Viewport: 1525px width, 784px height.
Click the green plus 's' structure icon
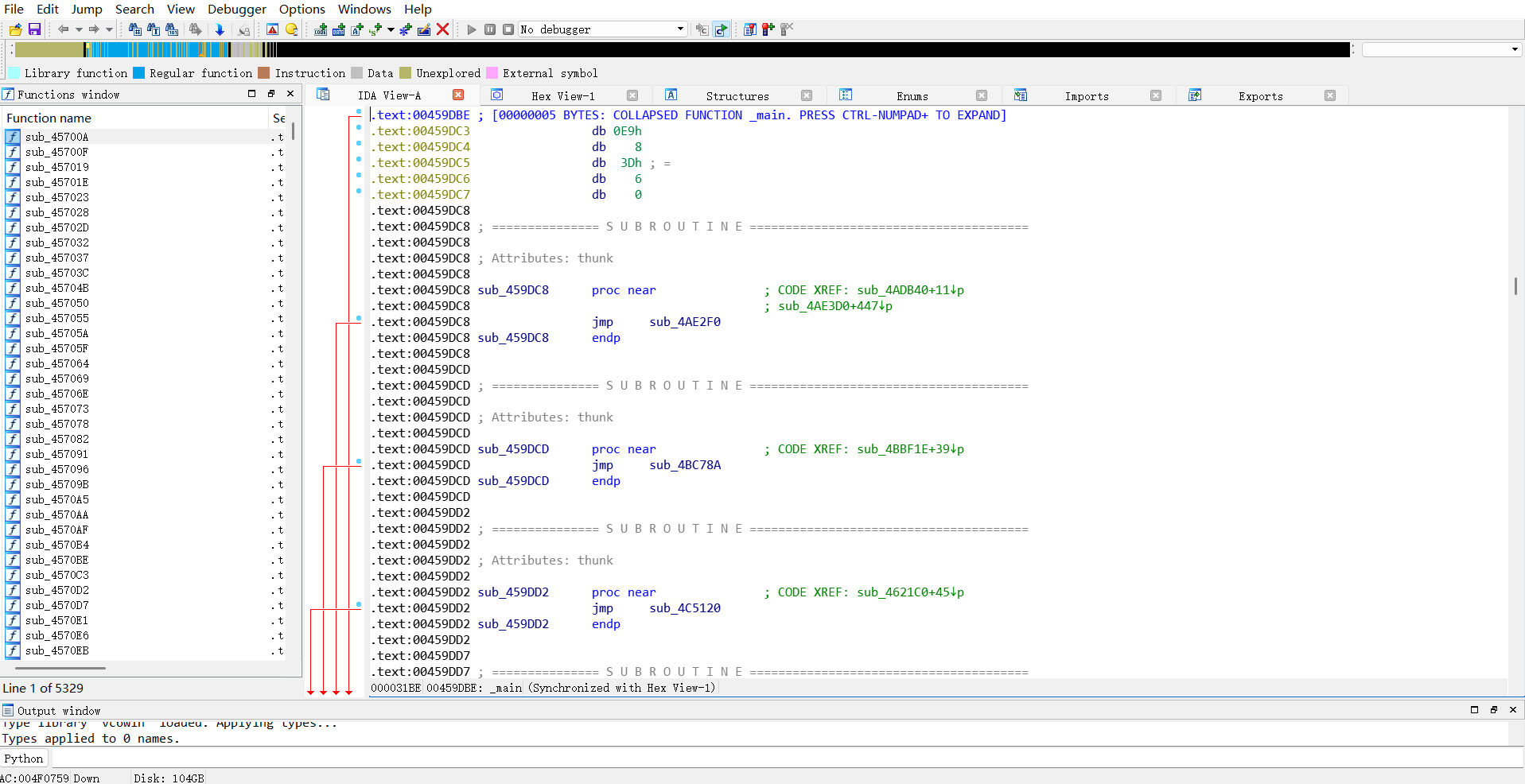[375, 29]
